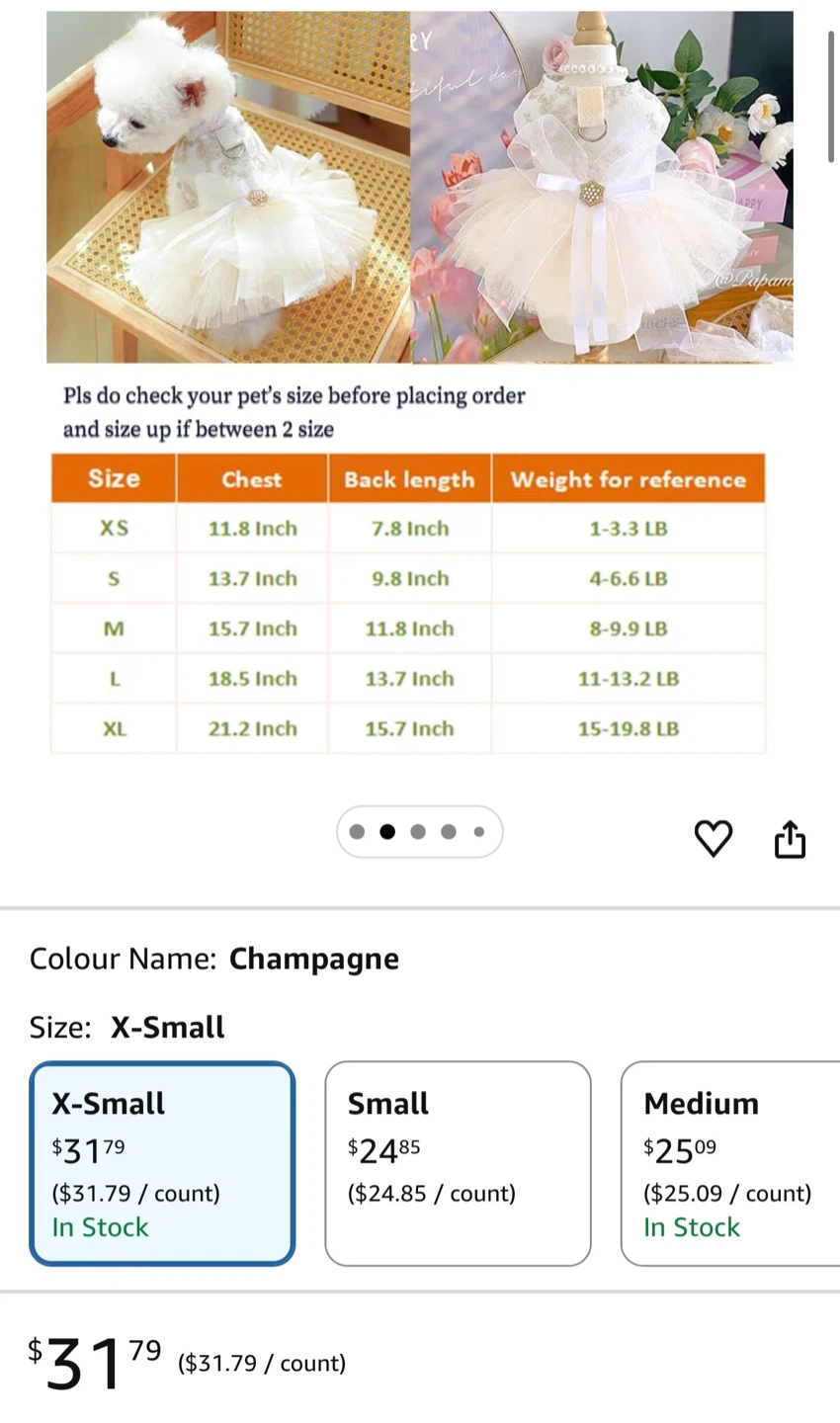Tap the small fifth carousel dot
This screenshot has width=840, height=1423.
479,832
